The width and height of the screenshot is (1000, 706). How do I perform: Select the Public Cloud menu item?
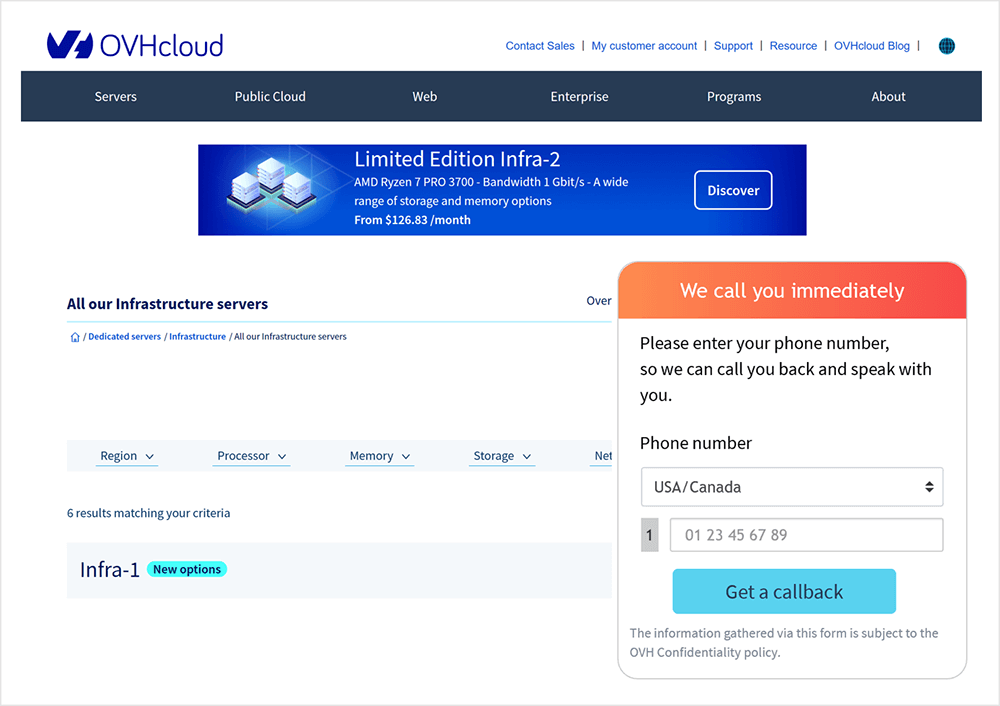tap(270, 96)
